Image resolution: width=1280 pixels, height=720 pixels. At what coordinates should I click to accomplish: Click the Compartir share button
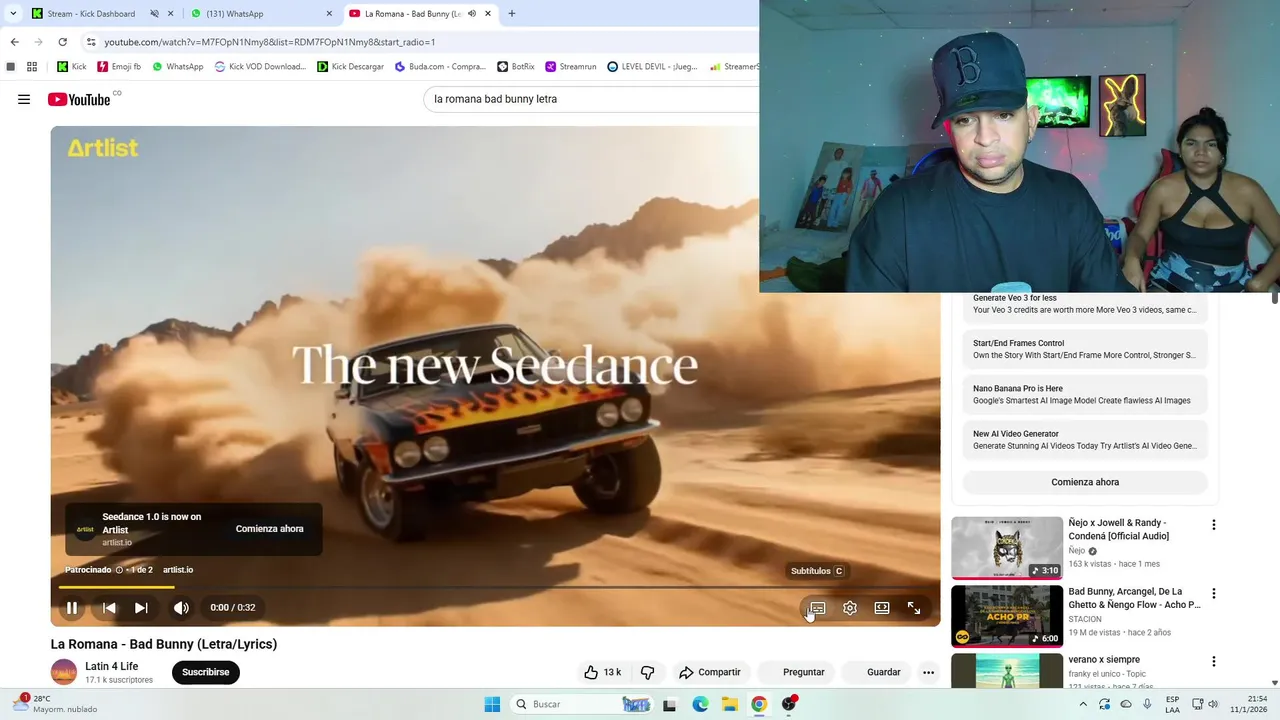coord(710,672)
